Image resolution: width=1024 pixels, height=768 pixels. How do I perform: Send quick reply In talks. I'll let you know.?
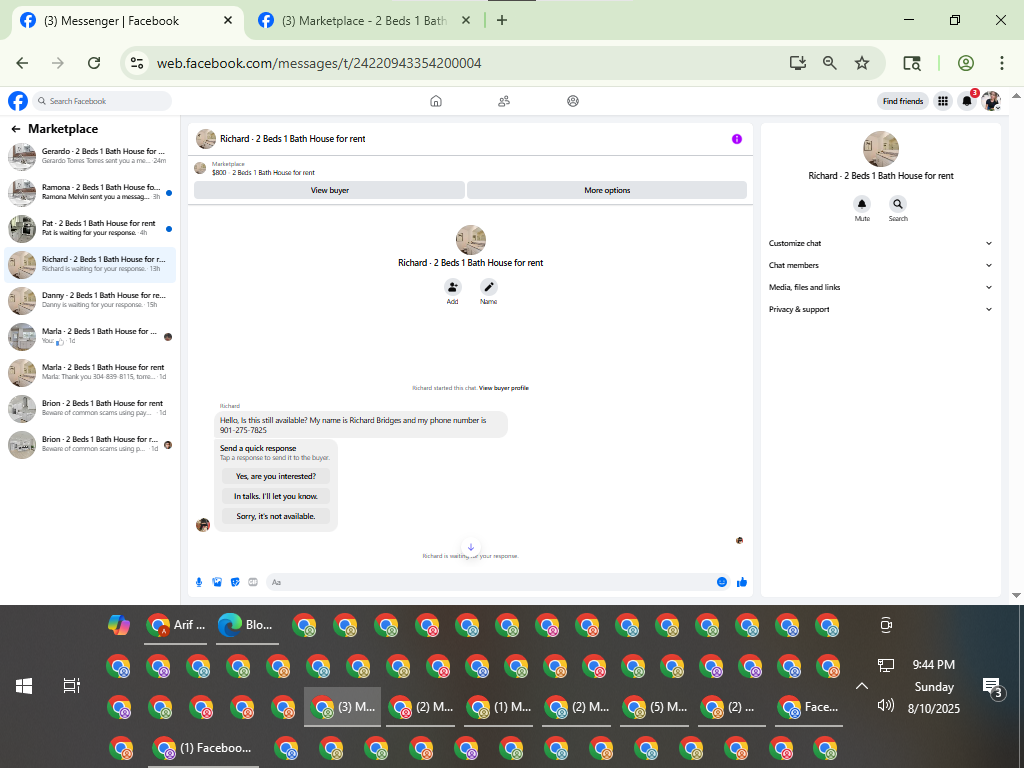click(276, 496)
